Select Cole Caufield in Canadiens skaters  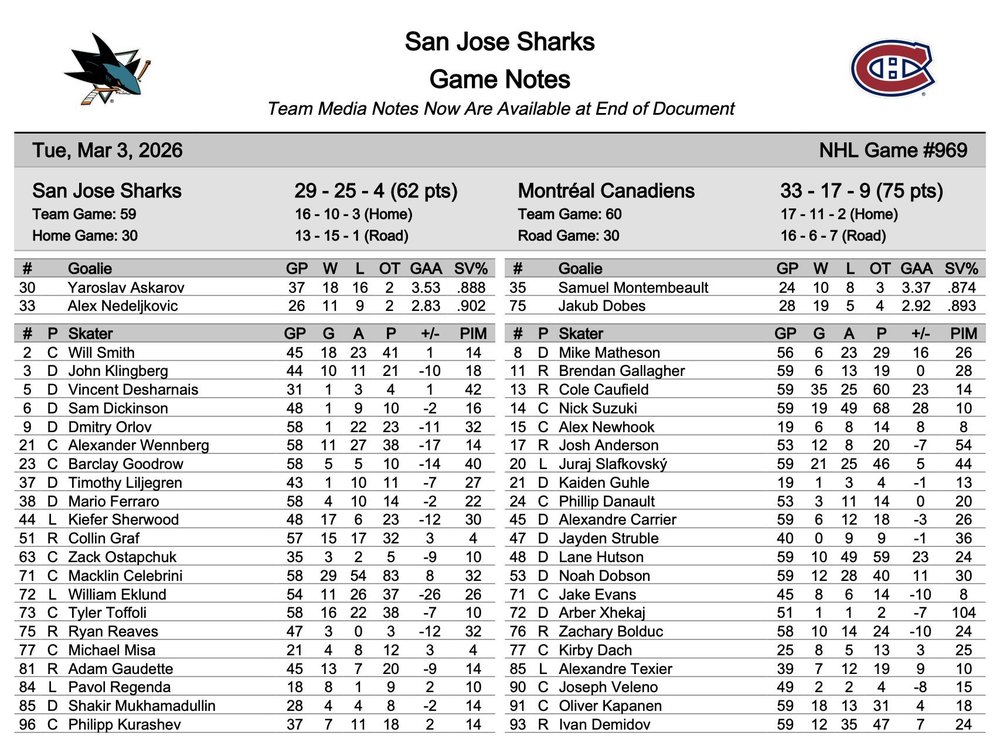pos(605,389)
